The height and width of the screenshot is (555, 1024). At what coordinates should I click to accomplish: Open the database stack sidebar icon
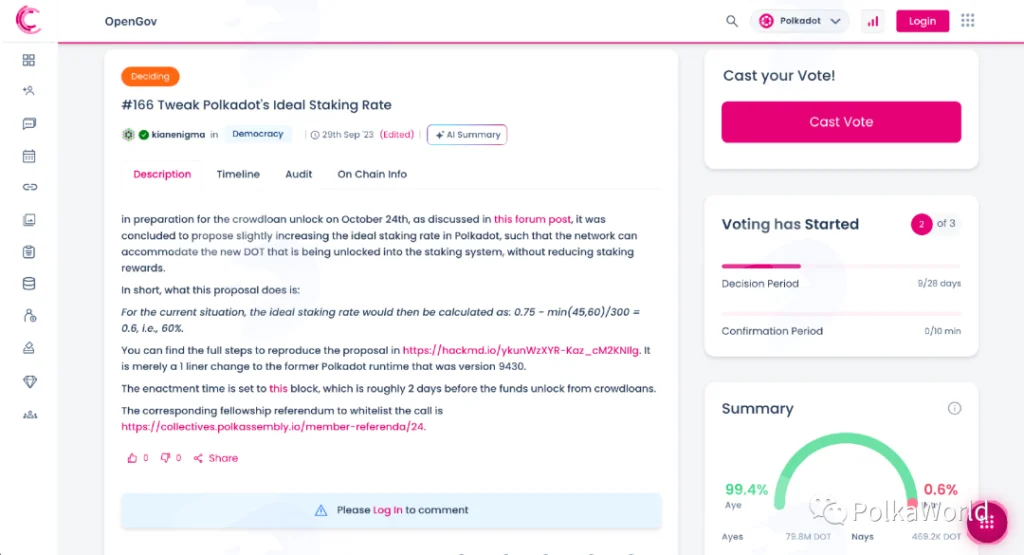click(x=29, y=283)
